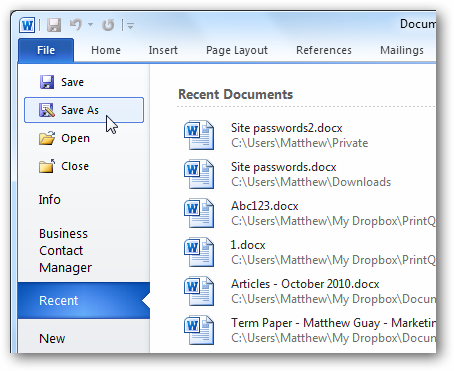Screen dimensions: 454x371
Task: Switch to the Mailings tab
Action: [402, 50]
